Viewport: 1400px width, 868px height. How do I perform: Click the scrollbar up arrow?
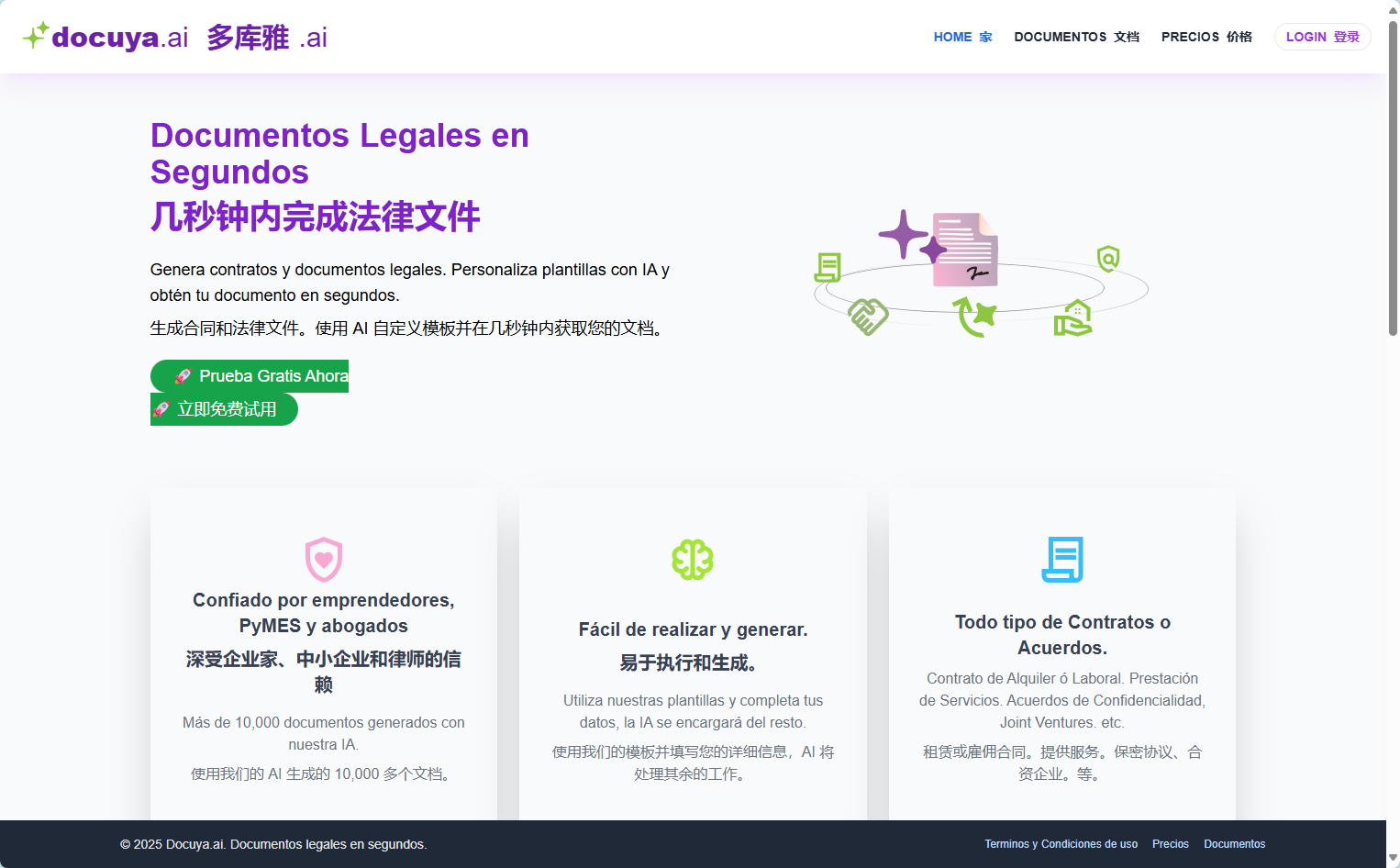[x=1393, y=8]
